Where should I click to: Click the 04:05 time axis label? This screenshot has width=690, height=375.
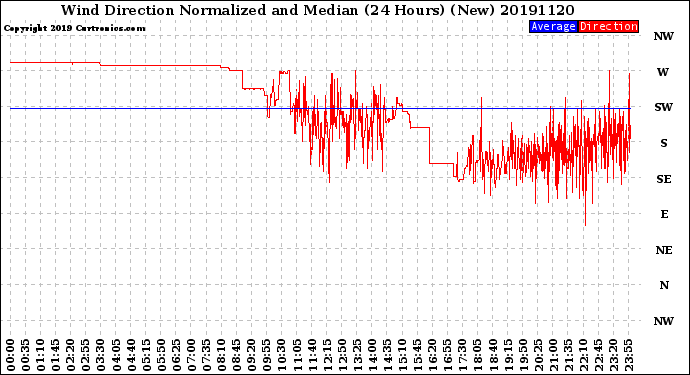click(116, 355)
